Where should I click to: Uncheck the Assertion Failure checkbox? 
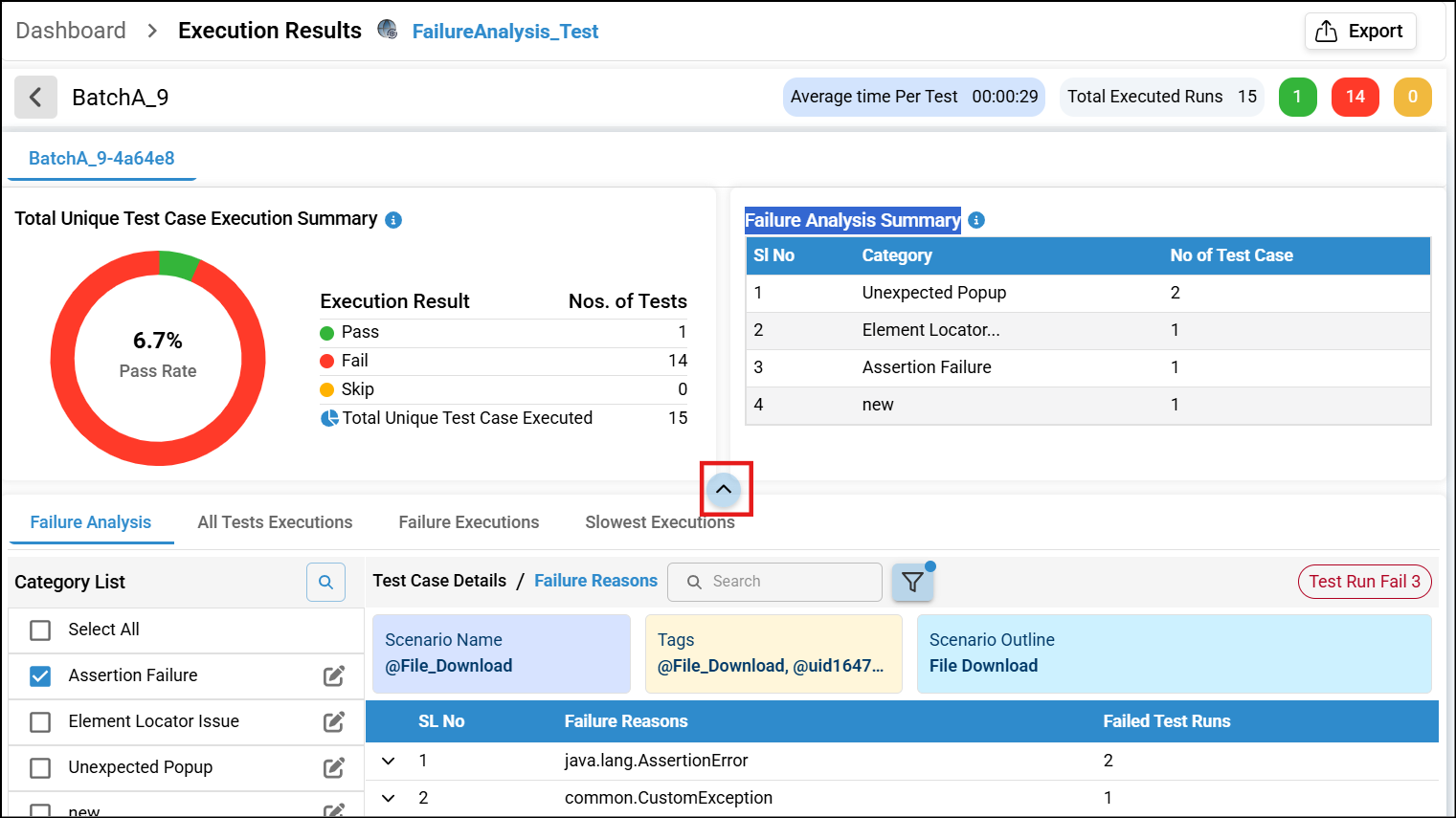[x=40, y=676]
